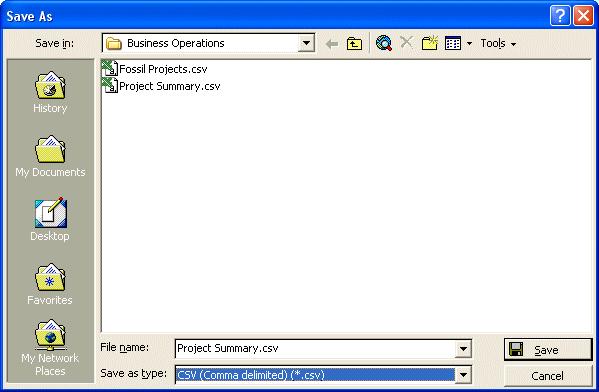This screenshot has height=392, width=599.
Task: Select the Desktop shortcut in sidebar
Action: pos(50,220)
